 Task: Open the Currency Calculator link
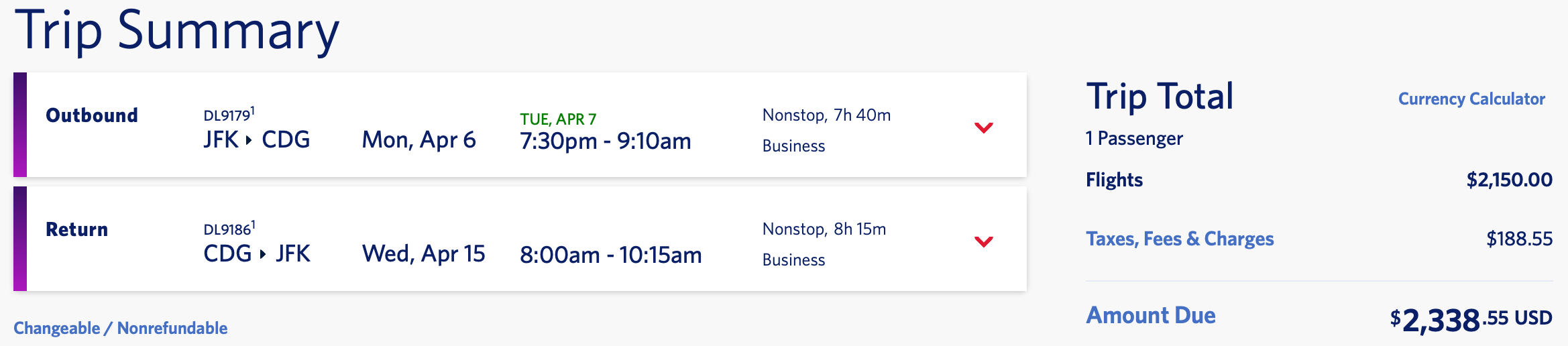[1471, 99]
